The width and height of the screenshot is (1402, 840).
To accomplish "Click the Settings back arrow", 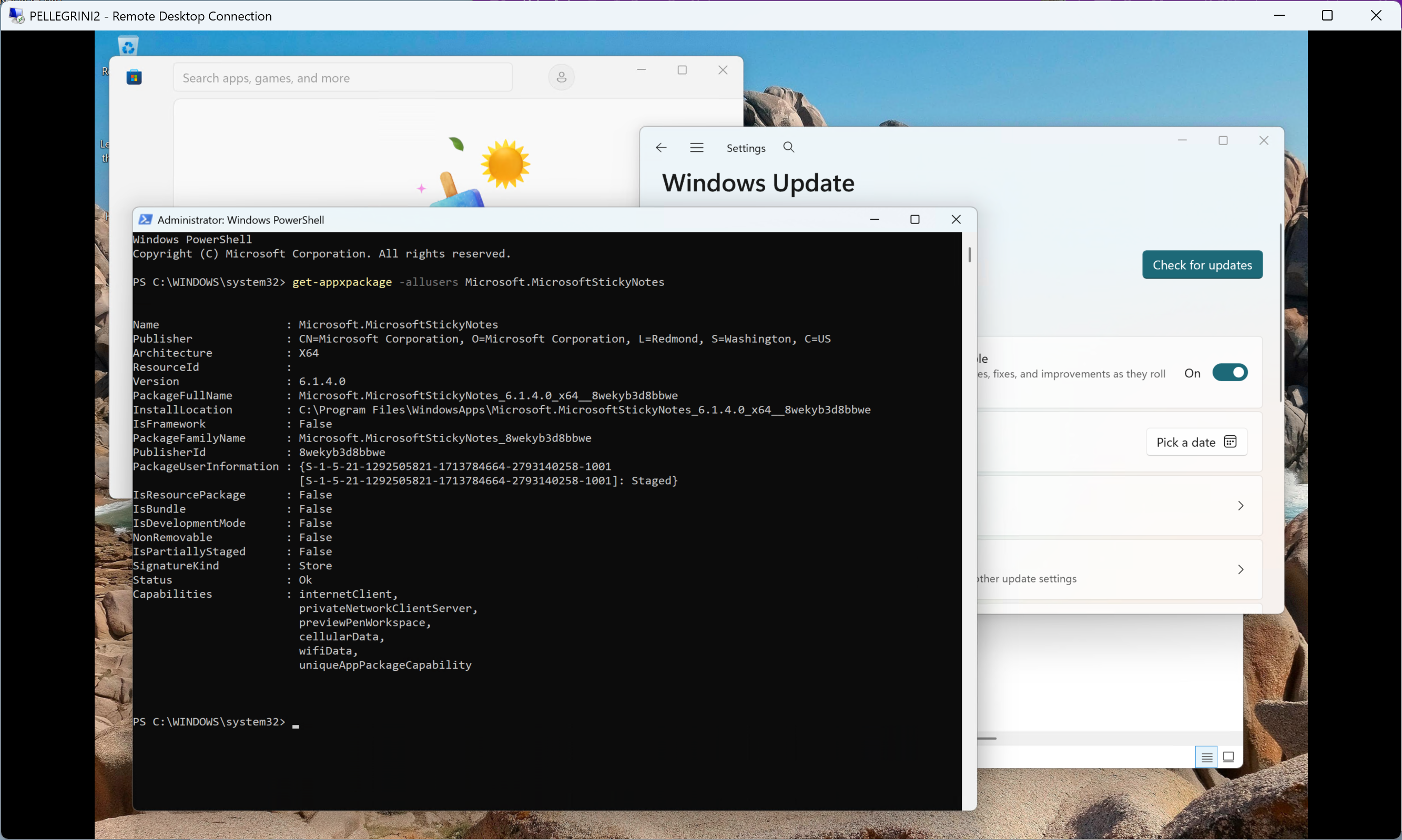I will click(661, 148).
